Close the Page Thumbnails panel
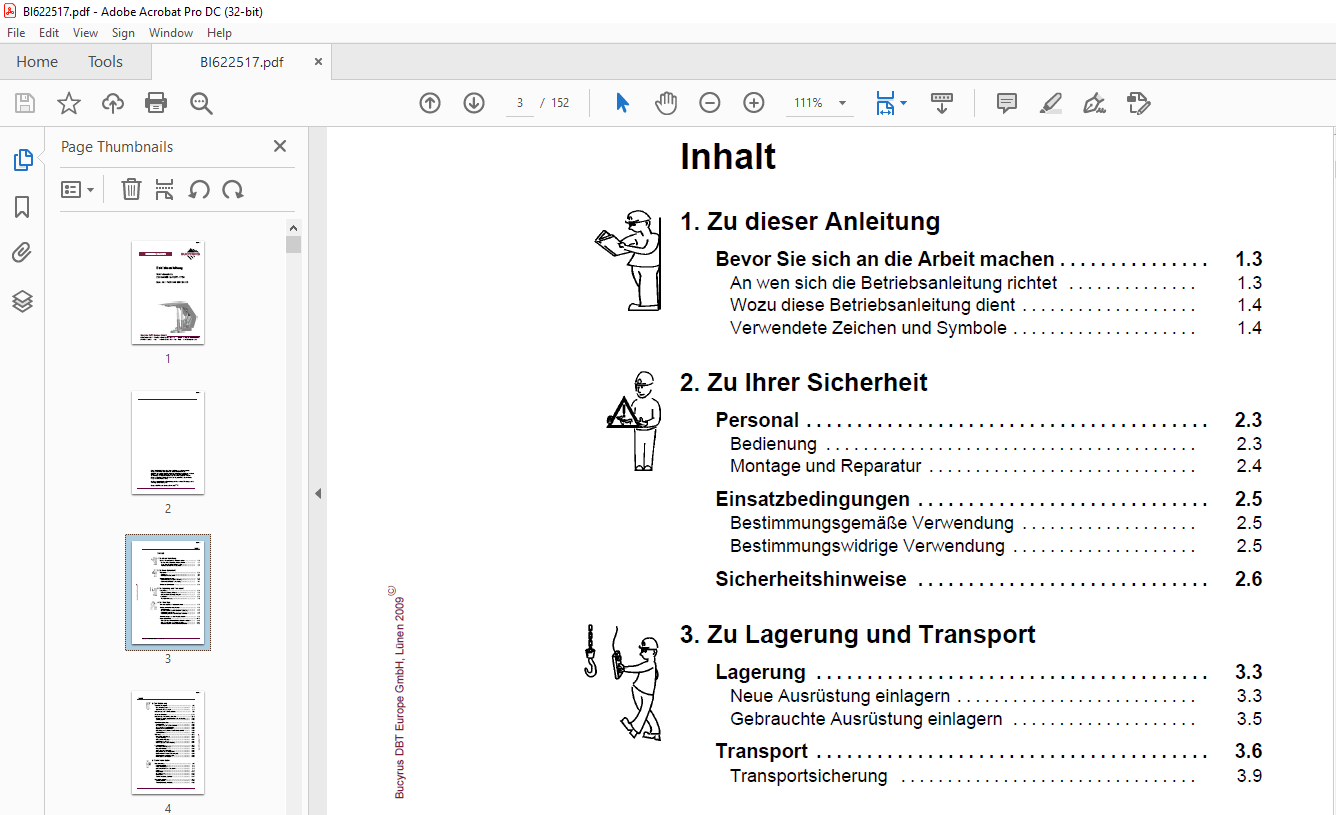This screenshot has width=1336, height=815. click(x=280, y=146)
